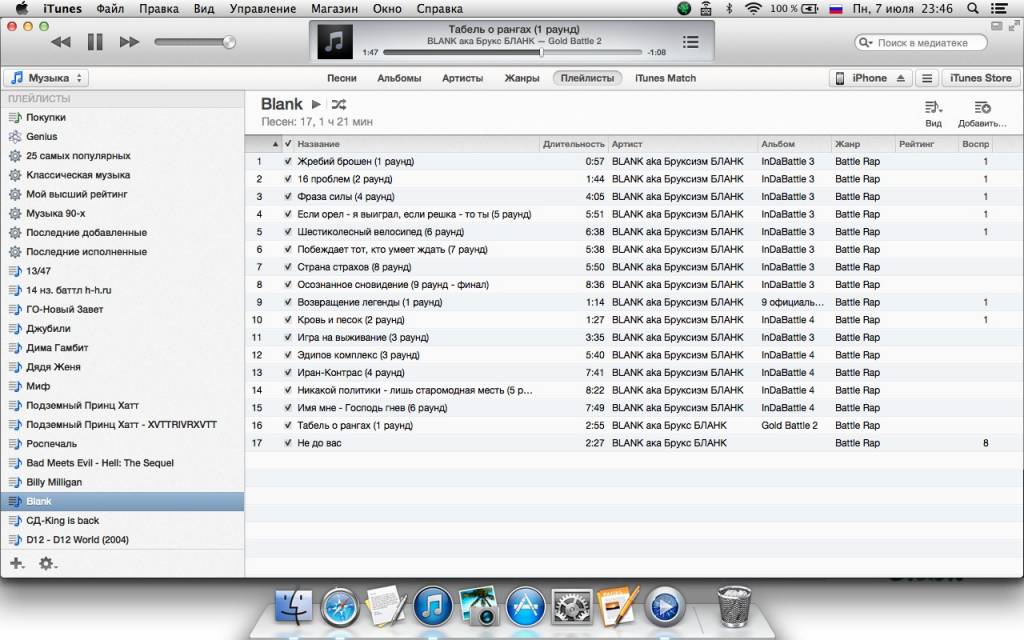Create a new playlist with plus button
This screenshot has width=1024, height=640.
[17, 563]
